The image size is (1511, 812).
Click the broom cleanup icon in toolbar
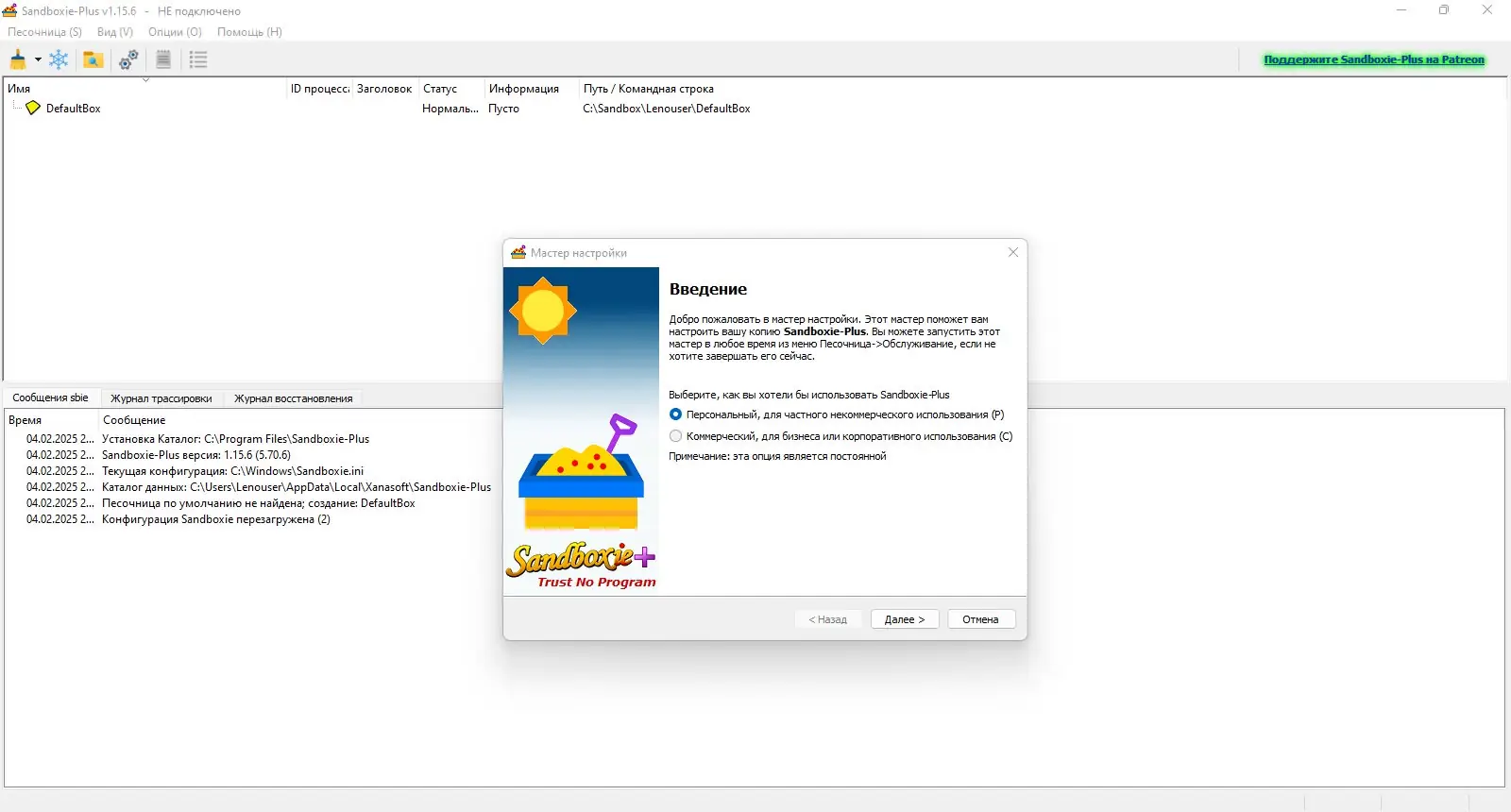point(18,59)
